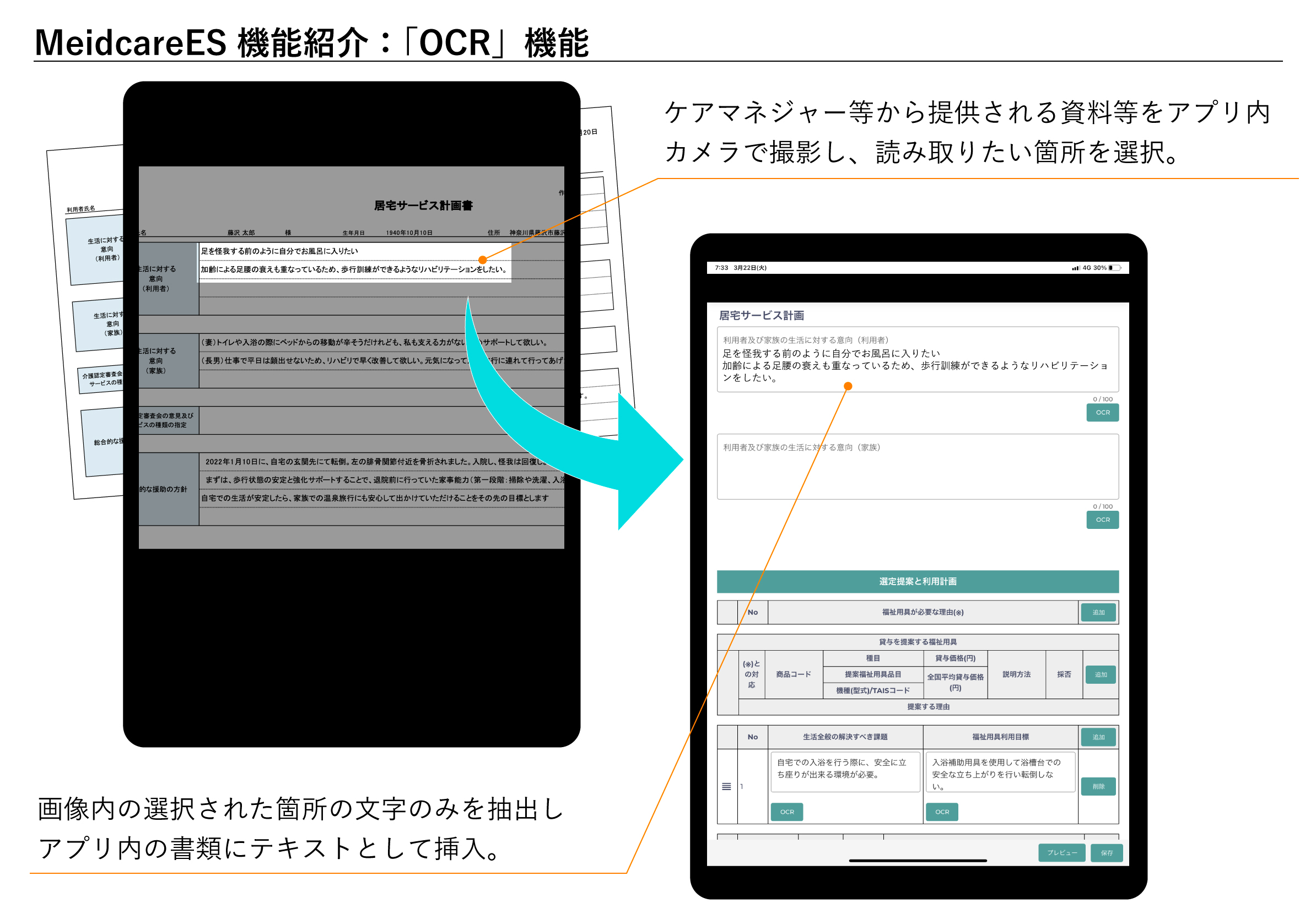The width and height of the screenshot is (1316, 919).
Task: Click the 生活全般の解決すべき課題 column header
Action: click(x=845, y=737)
